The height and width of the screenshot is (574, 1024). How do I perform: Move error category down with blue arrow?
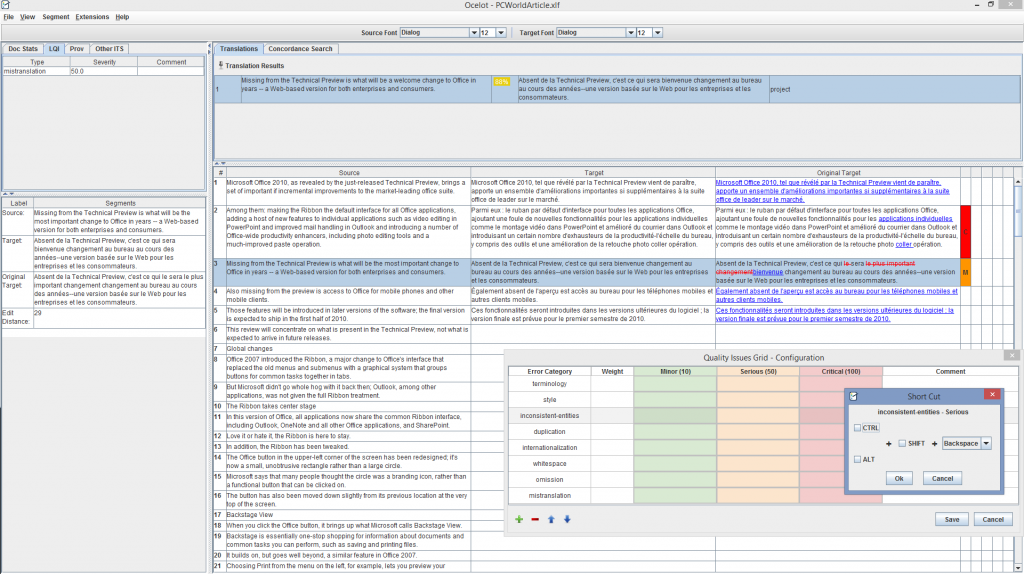pyautogui.click(x=567, y=520)
